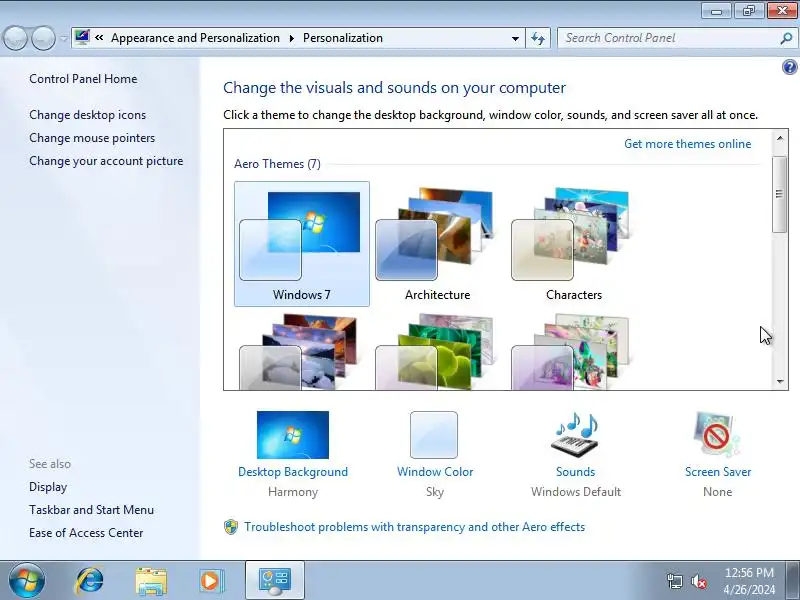Open the Desktop Background settings icon
Image resolution: width=800 pixels, height=600 pixels.
coord(293,435)
